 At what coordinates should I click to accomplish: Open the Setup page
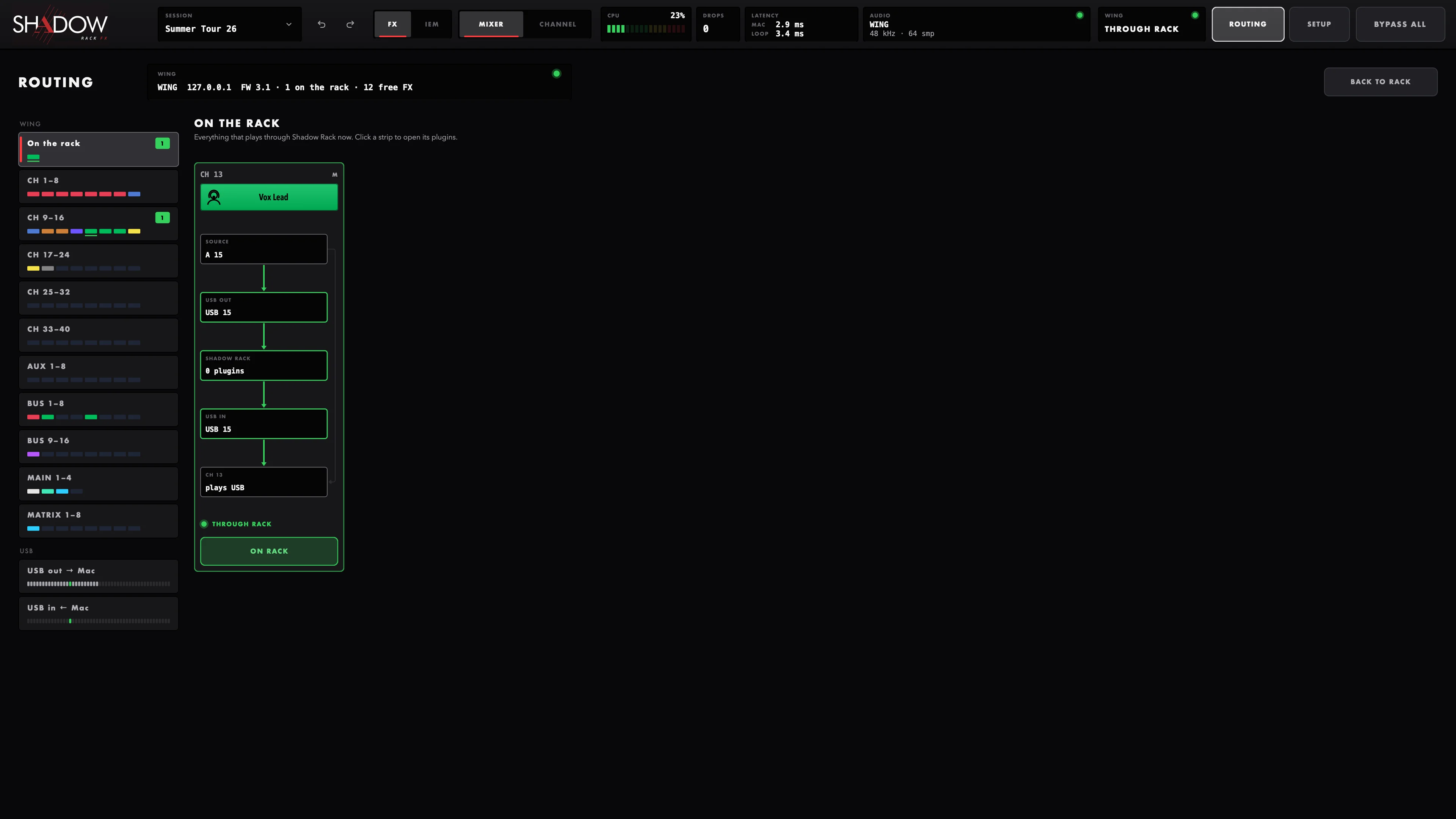pos(1319,24)
